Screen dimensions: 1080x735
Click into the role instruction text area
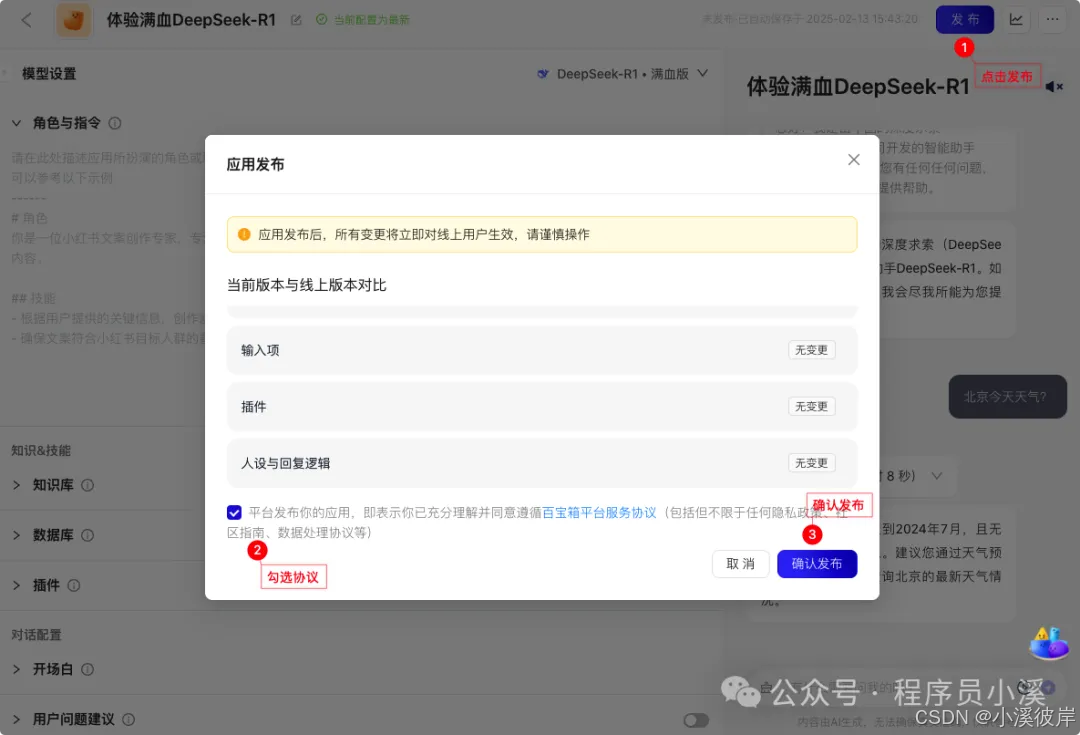108,248
